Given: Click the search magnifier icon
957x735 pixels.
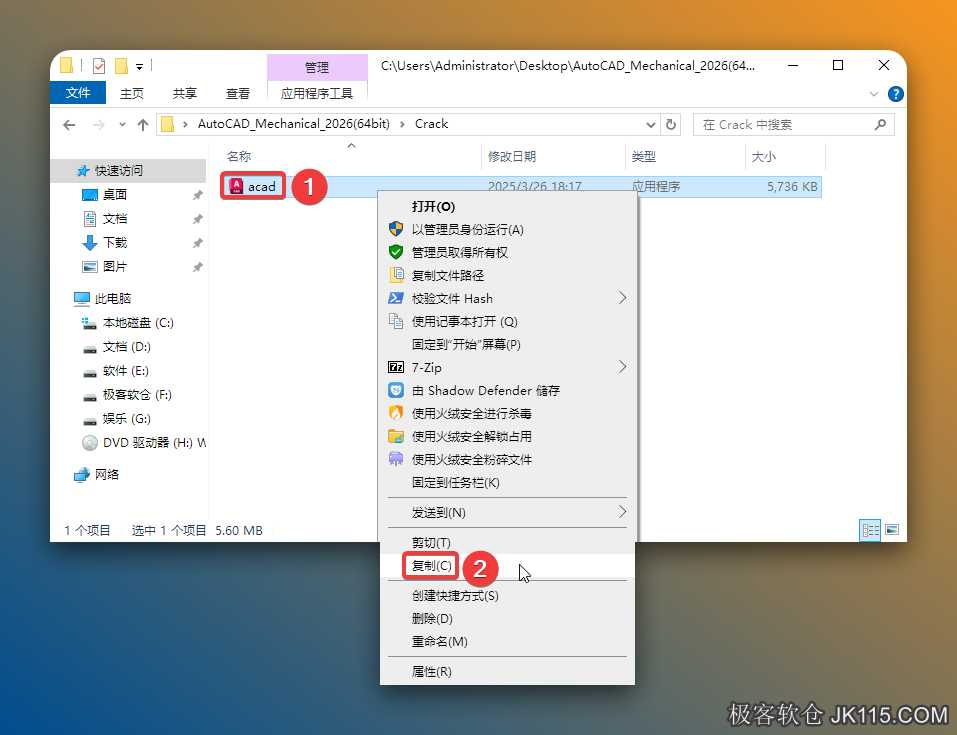Looking at the screenshot, I should tap(880, 125).
